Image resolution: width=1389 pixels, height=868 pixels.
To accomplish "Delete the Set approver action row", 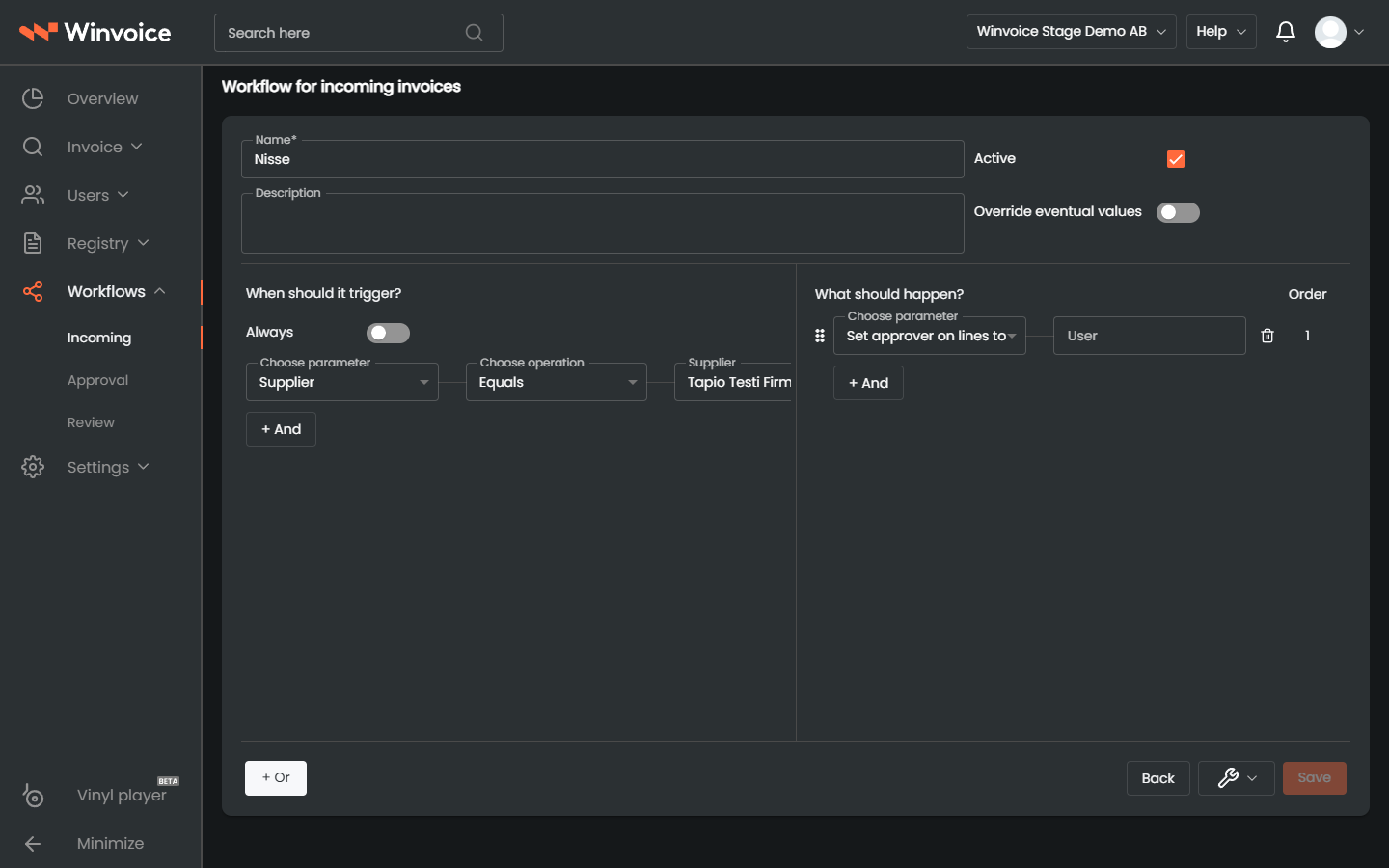I will (1267, 336).
